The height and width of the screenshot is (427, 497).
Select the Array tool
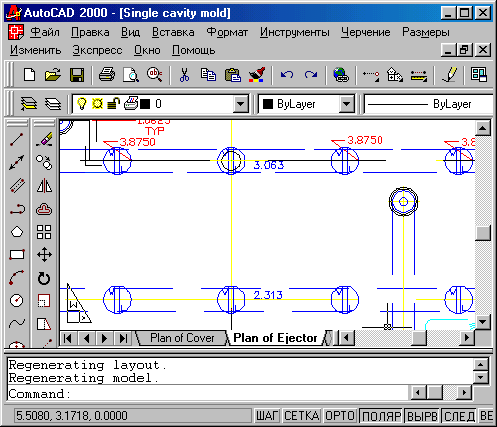point(44,232)
